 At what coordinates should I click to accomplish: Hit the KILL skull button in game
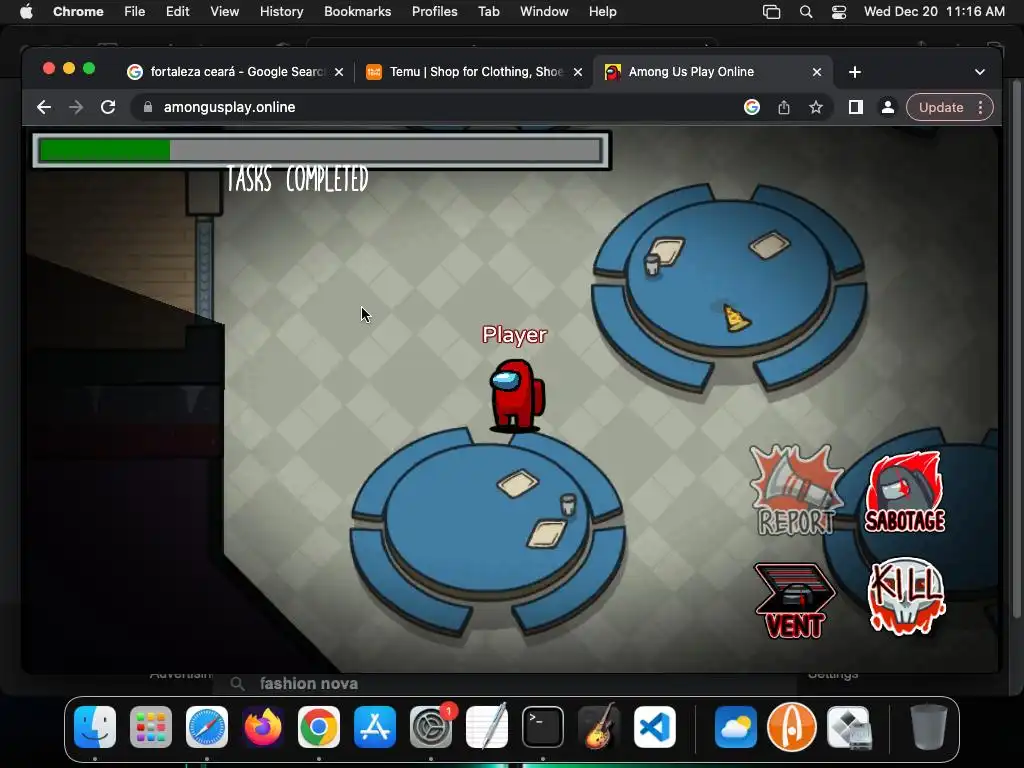[906, 596]
